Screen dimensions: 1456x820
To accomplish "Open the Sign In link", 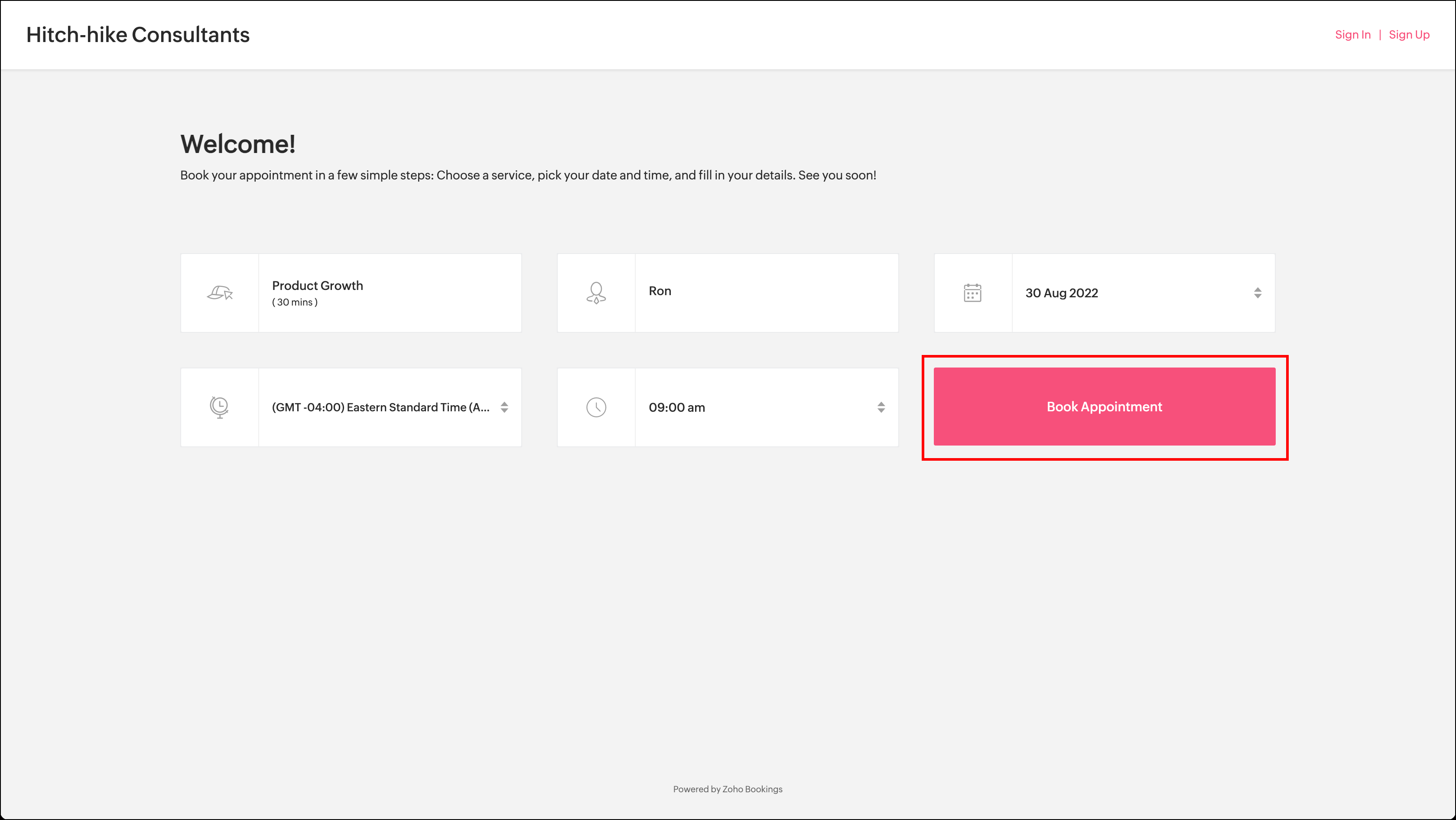I will (1352, 35).
